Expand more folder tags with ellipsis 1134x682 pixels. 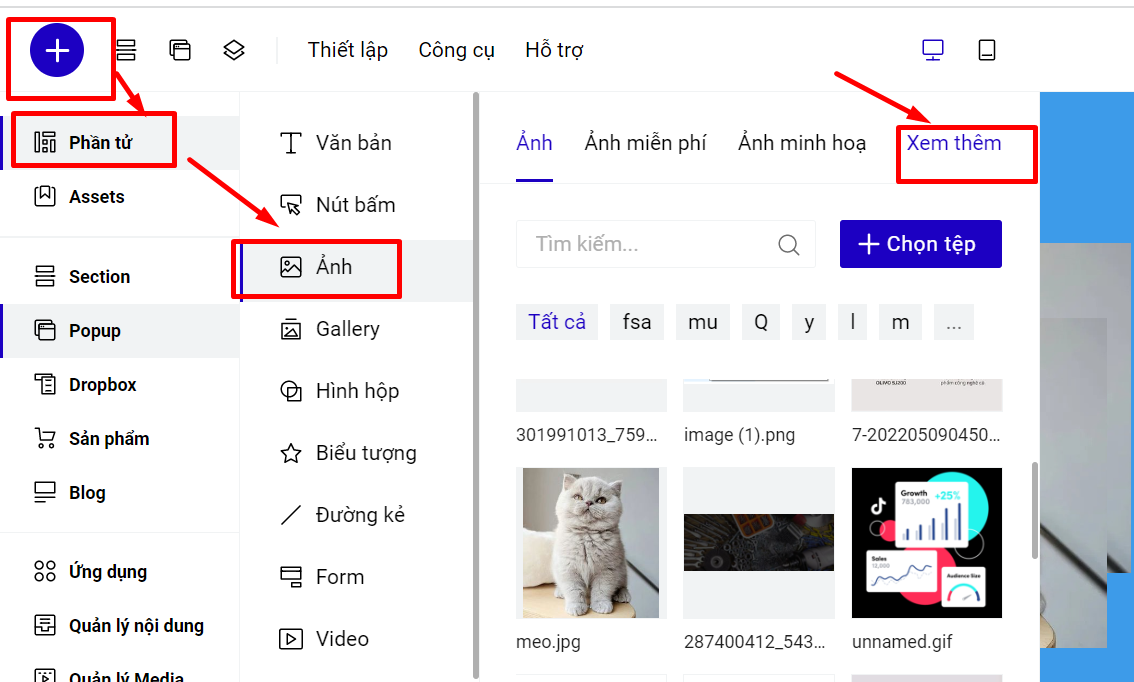click(953, 322)
